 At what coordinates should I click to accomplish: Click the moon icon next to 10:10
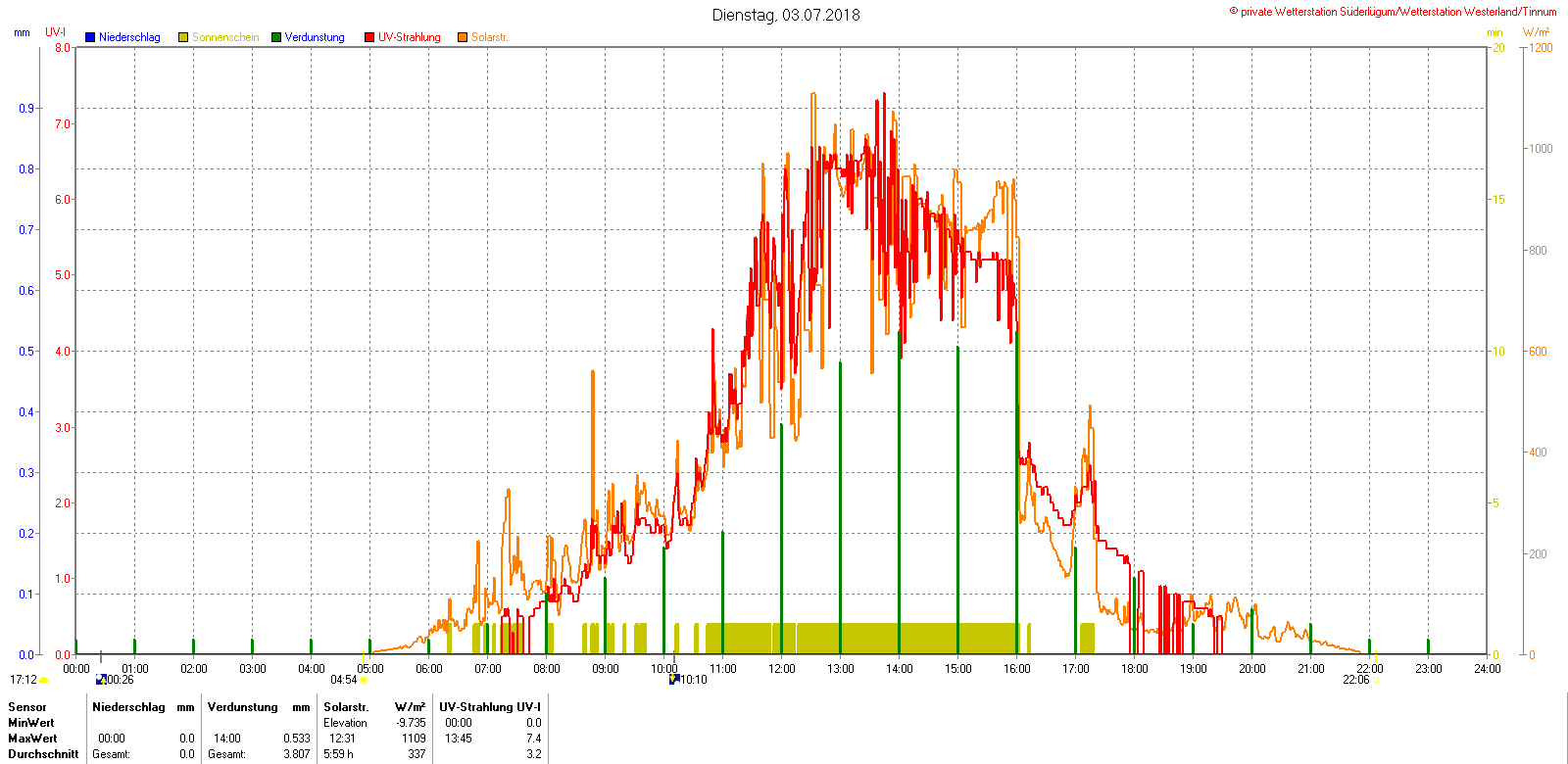[674, 679]
